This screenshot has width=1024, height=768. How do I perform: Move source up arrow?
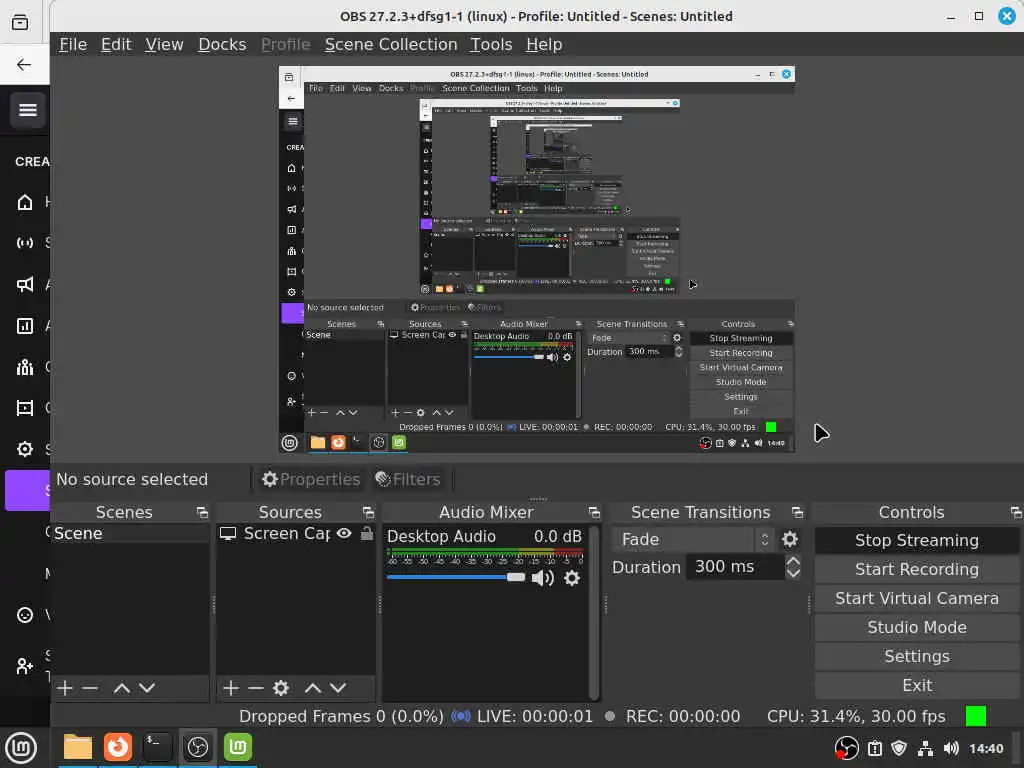313,688
